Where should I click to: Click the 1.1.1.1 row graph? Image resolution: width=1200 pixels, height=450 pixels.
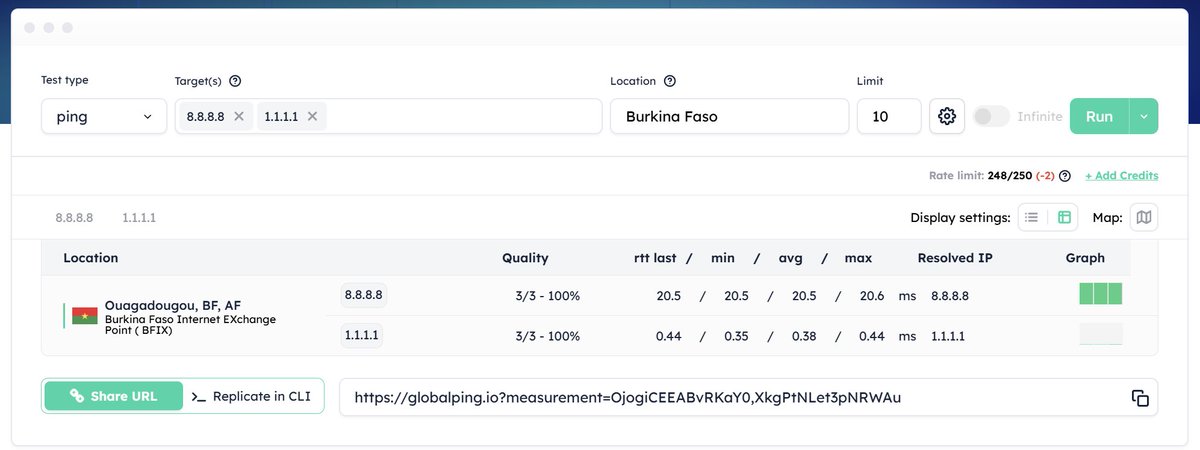pyautogui.click(x=1101, y=334)
